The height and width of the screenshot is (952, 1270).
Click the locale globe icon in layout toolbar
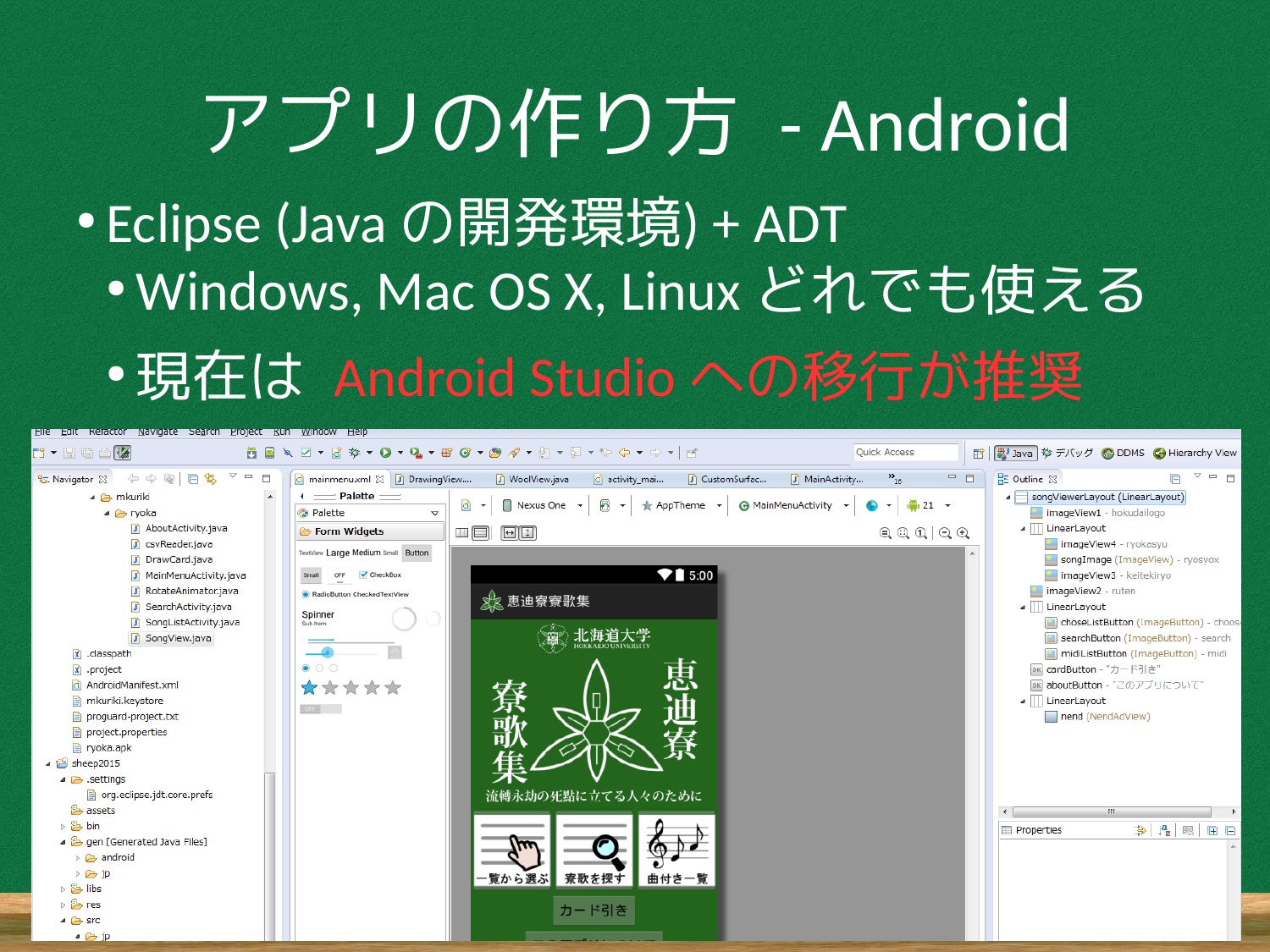click(x=871, y=505)
